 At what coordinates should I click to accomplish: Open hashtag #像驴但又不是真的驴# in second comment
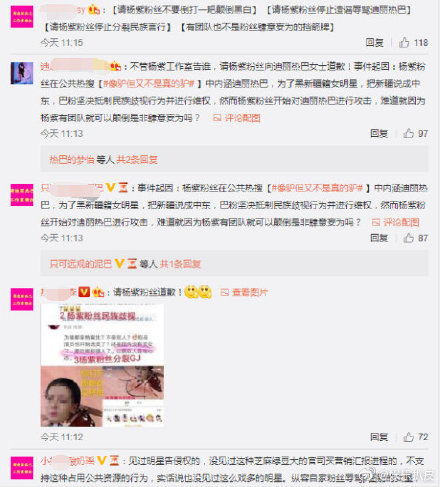pyautogui.click(x=149, y=83)
